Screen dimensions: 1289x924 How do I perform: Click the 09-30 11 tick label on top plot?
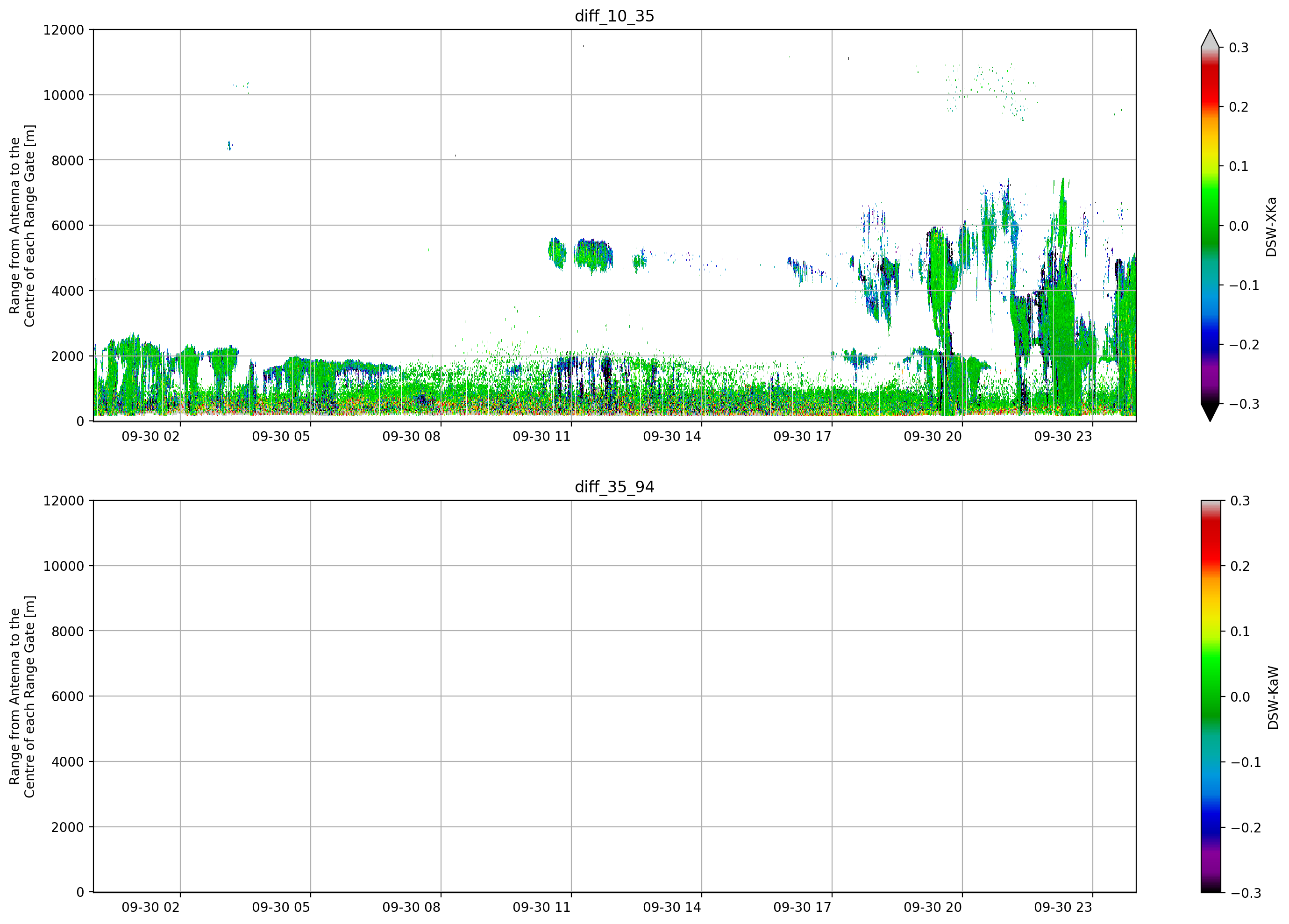pos(541,436)
